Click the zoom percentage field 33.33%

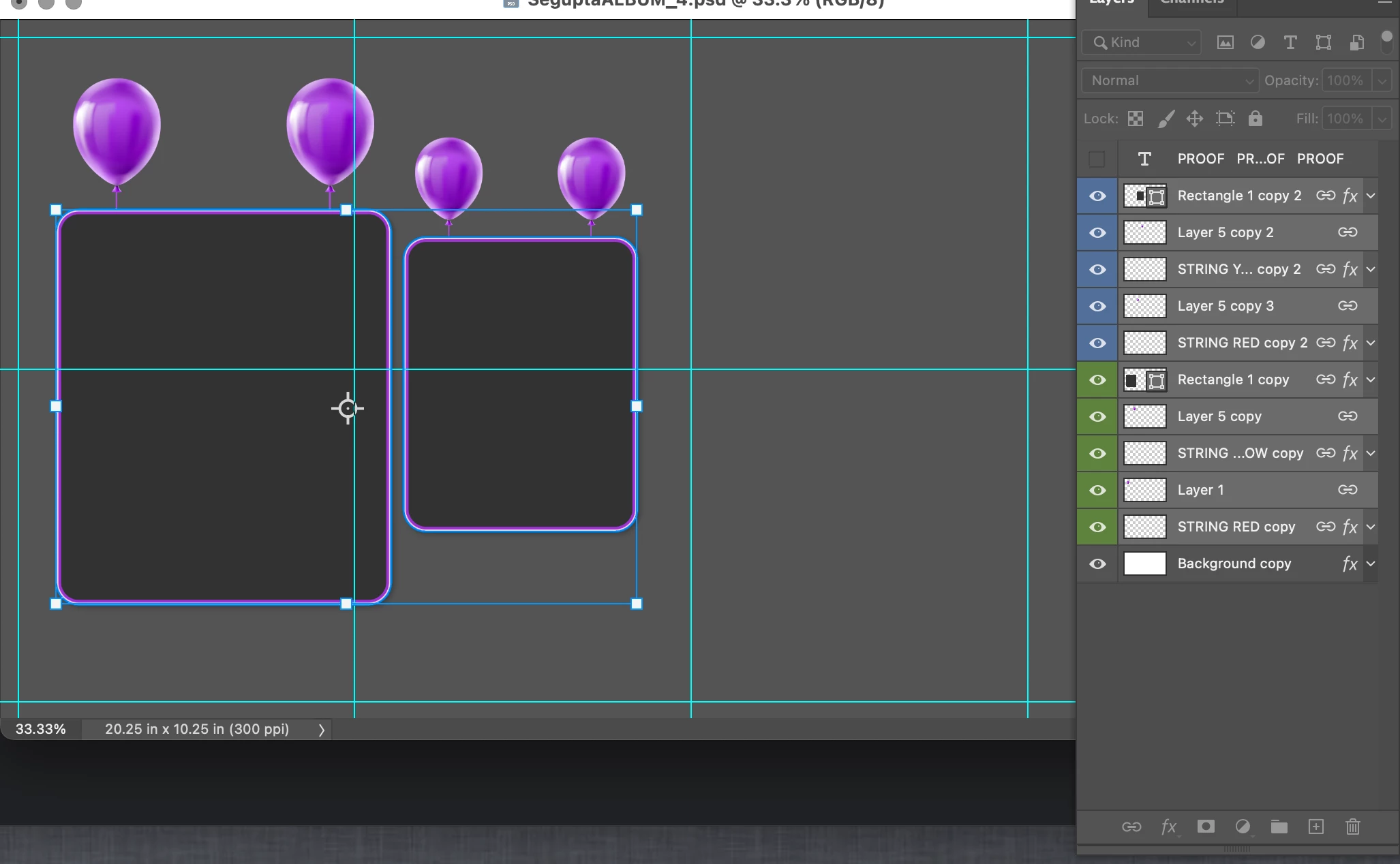click(41, 729)
